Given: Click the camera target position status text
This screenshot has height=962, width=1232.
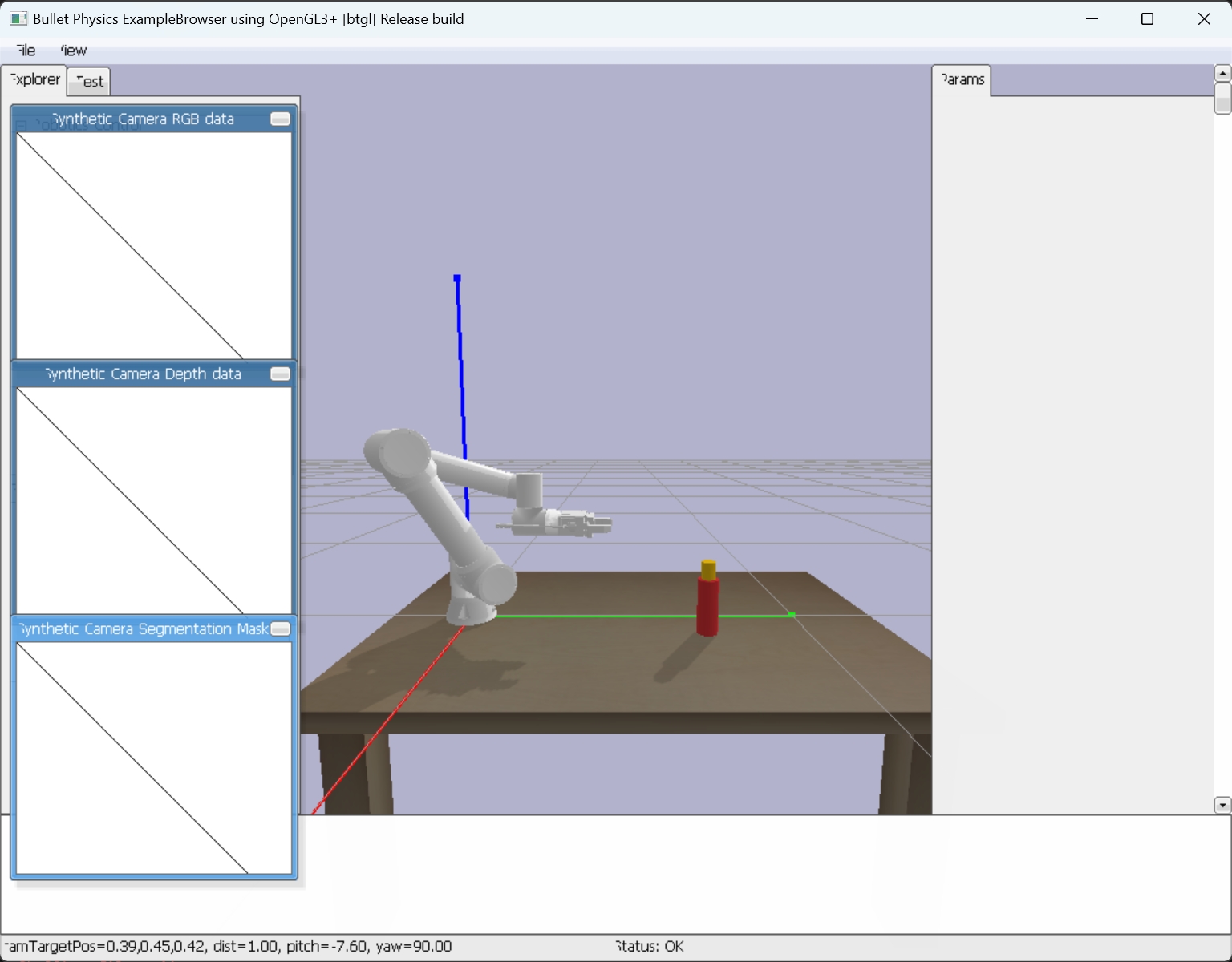Looking at the screenshot, I should 229,947.
